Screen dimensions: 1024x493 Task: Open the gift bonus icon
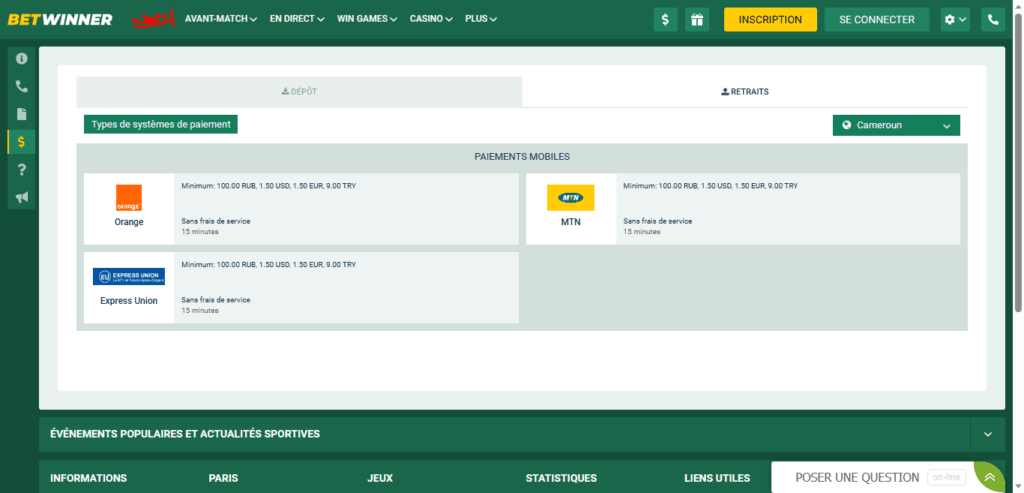697,20
